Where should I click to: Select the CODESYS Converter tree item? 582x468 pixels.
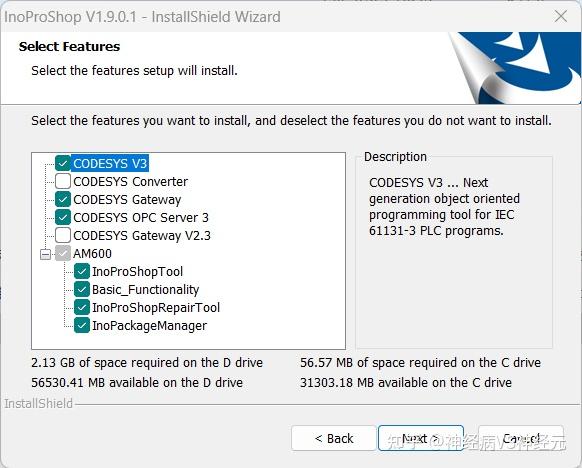[x=131, y=181]
